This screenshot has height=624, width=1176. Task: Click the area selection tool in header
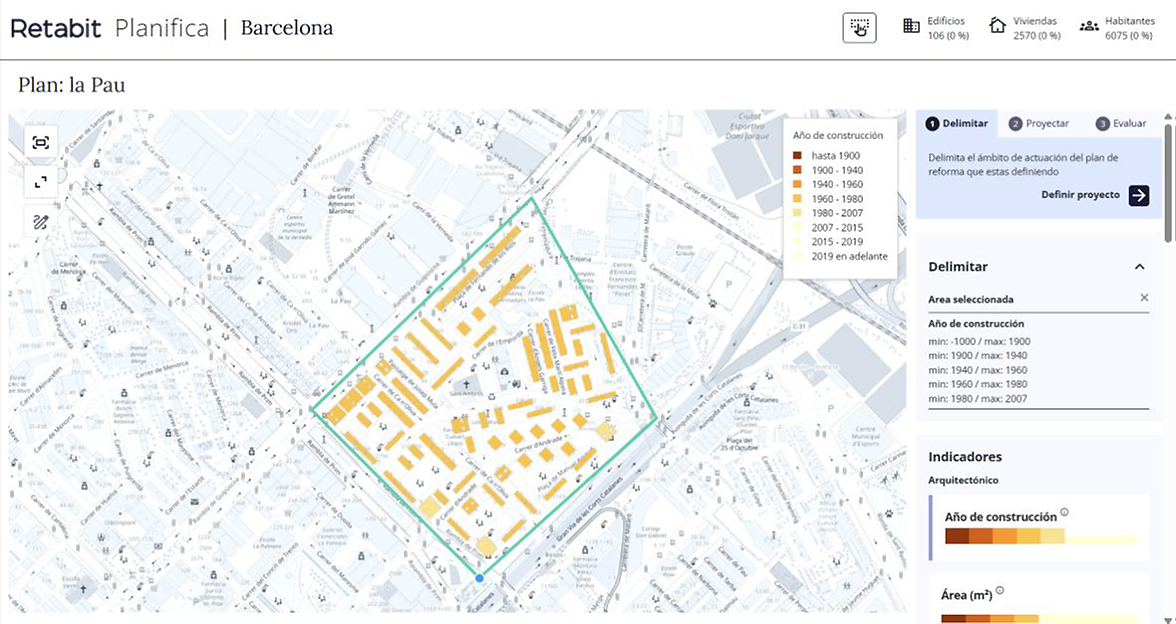click(x=859, y=28)
